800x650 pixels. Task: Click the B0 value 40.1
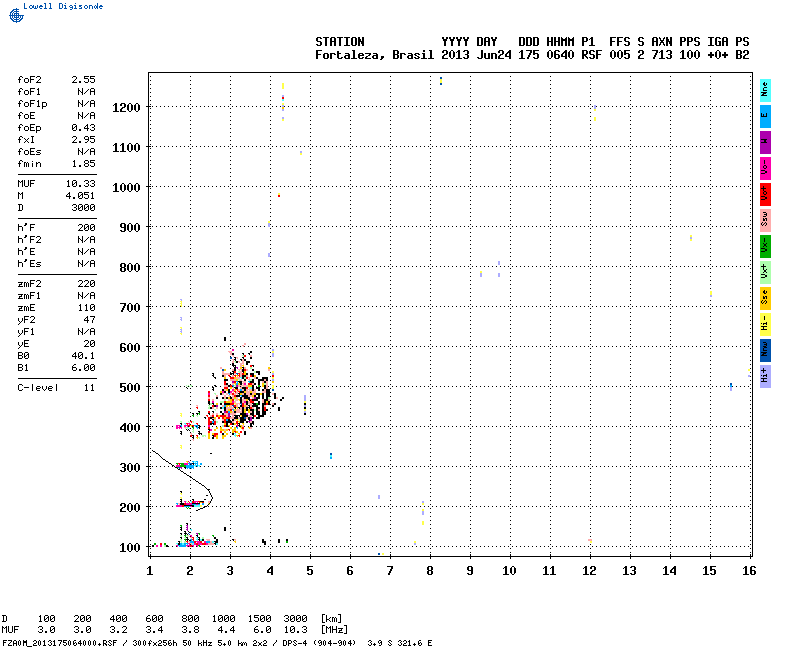point(83,356)
